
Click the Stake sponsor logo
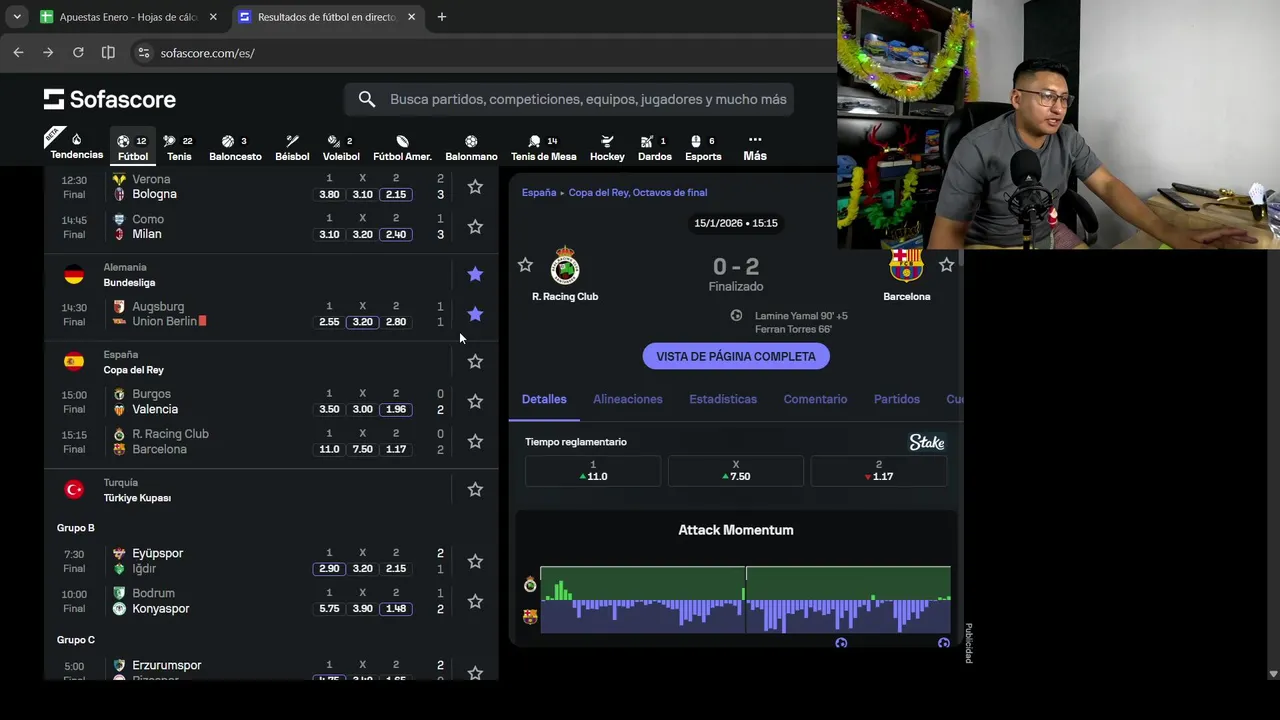point(927,442)
